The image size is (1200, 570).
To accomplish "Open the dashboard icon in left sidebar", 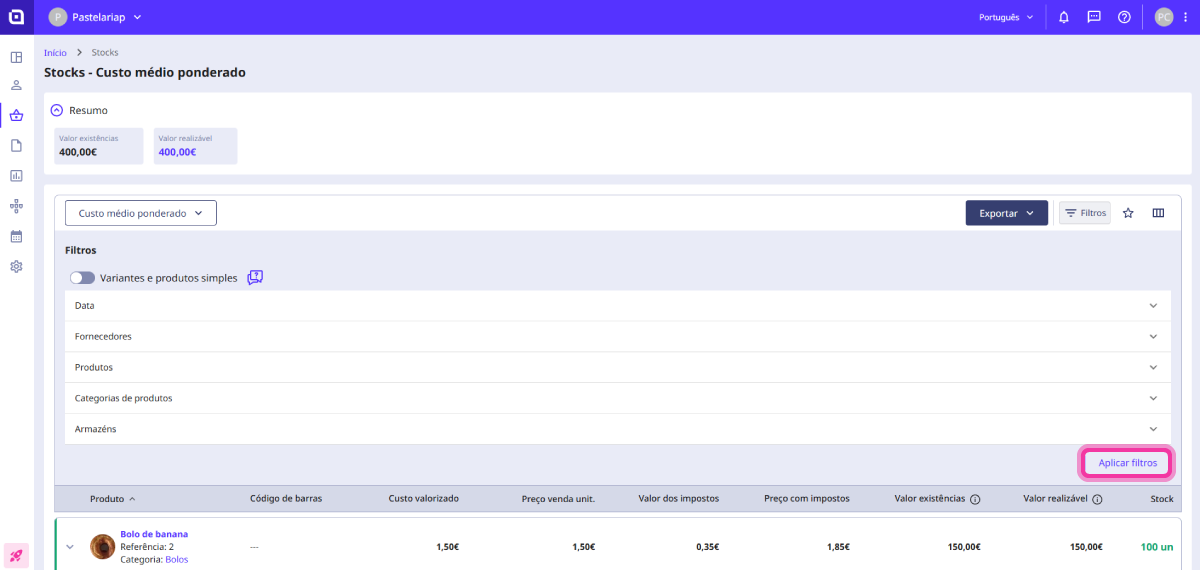I will tap(16, 57).
